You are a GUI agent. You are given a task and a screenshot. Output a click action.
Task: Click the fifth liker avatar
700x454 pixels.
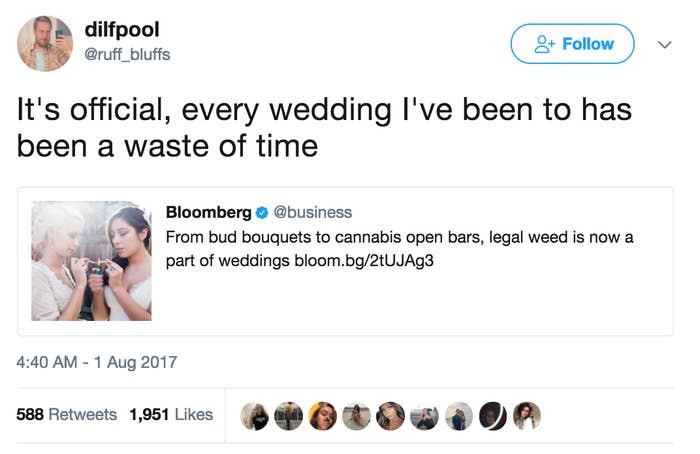pos(391,416)
